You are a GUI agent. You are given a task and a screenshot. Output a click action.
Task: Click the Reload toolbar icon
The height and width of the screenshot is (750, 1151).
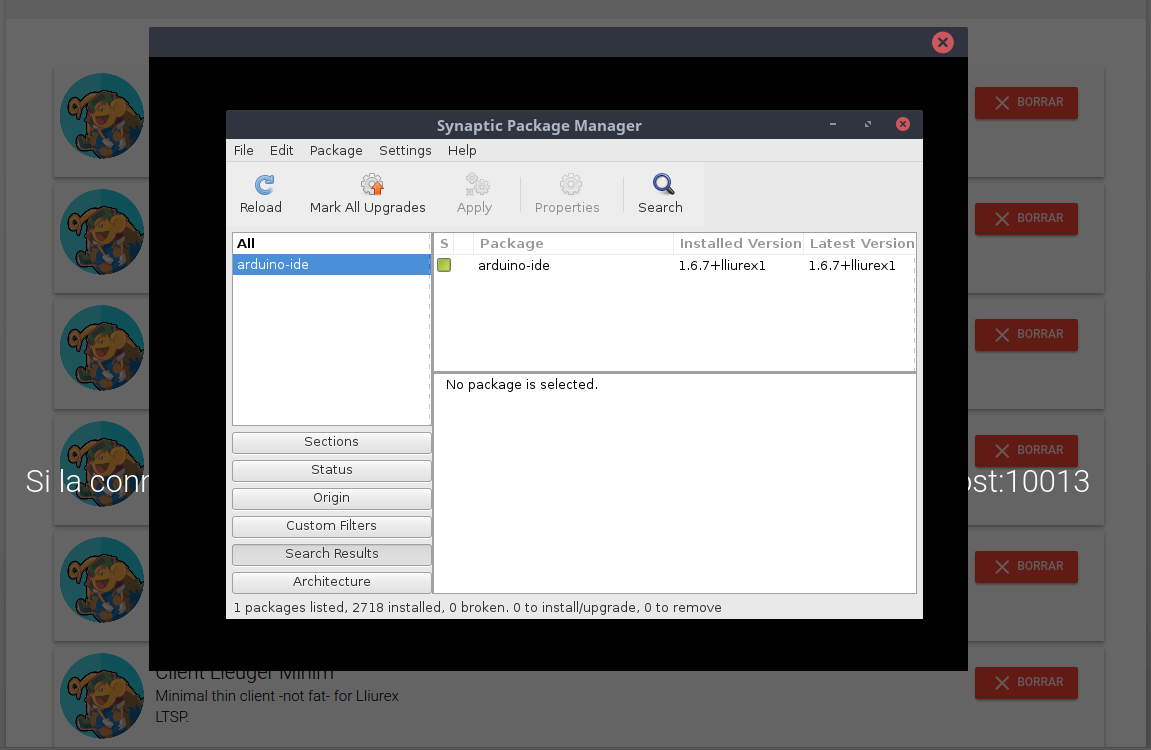[263, 185]
